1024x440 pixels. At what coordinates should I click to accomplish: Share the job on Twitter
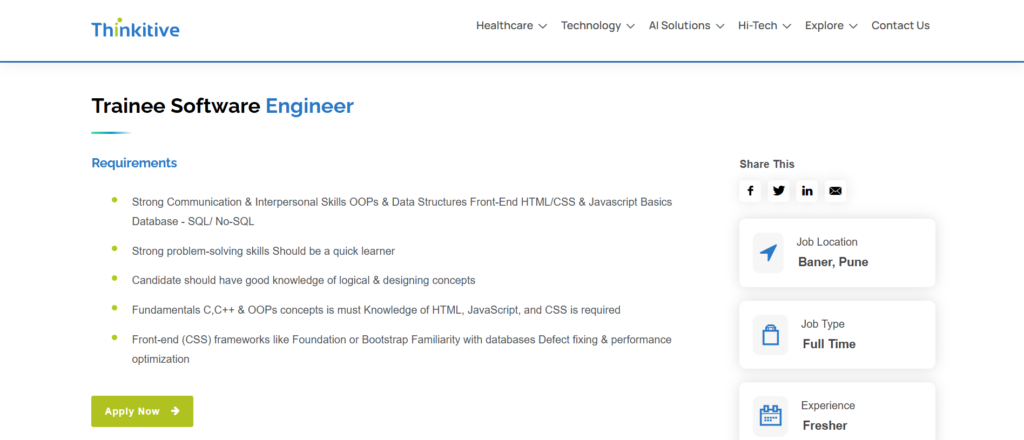click(779, 190)
